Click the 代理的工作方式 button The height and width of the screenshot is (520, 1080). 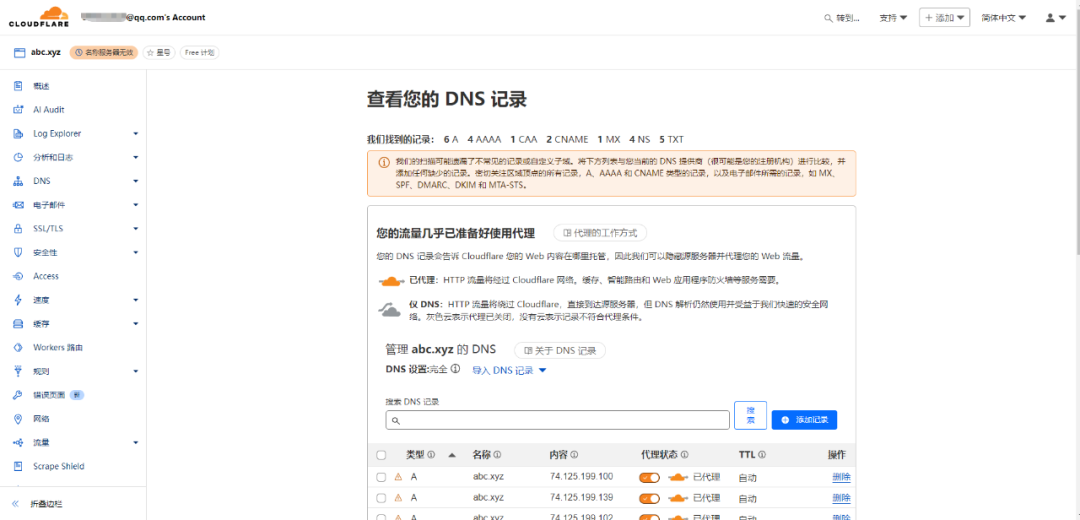pos(600,233)
